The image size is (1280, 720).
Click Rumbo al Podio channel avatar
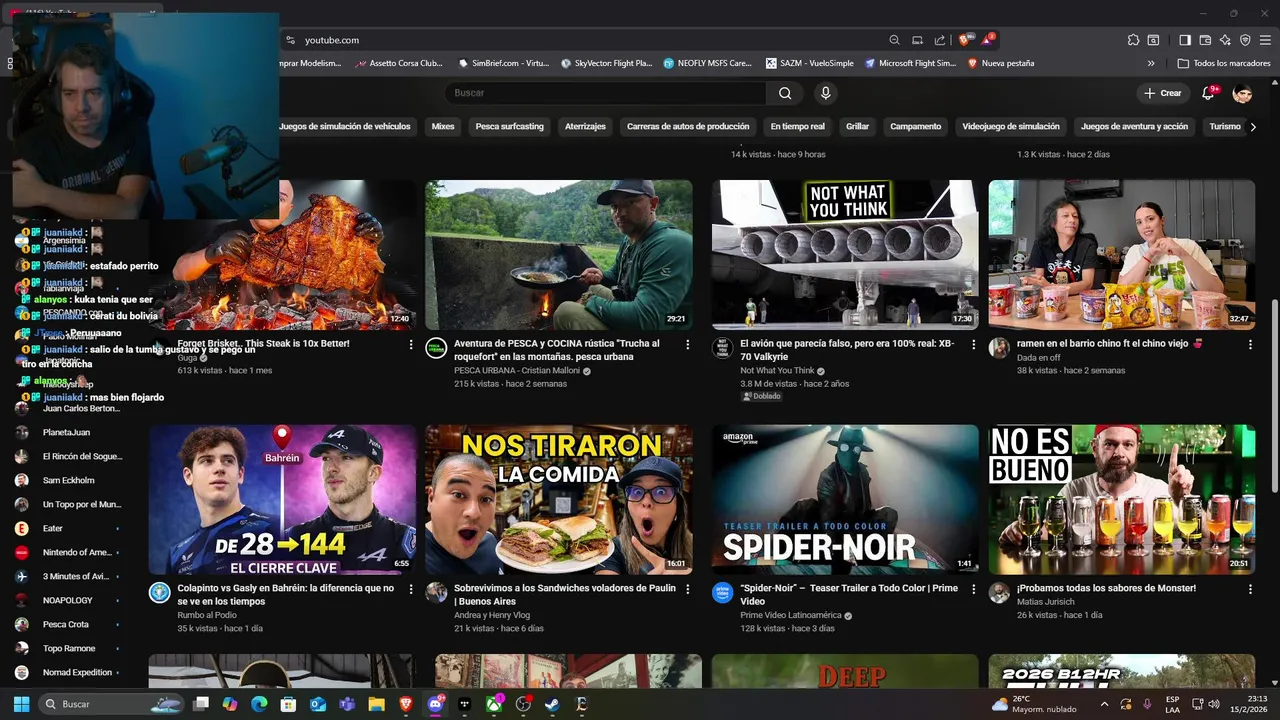point(159,592)
